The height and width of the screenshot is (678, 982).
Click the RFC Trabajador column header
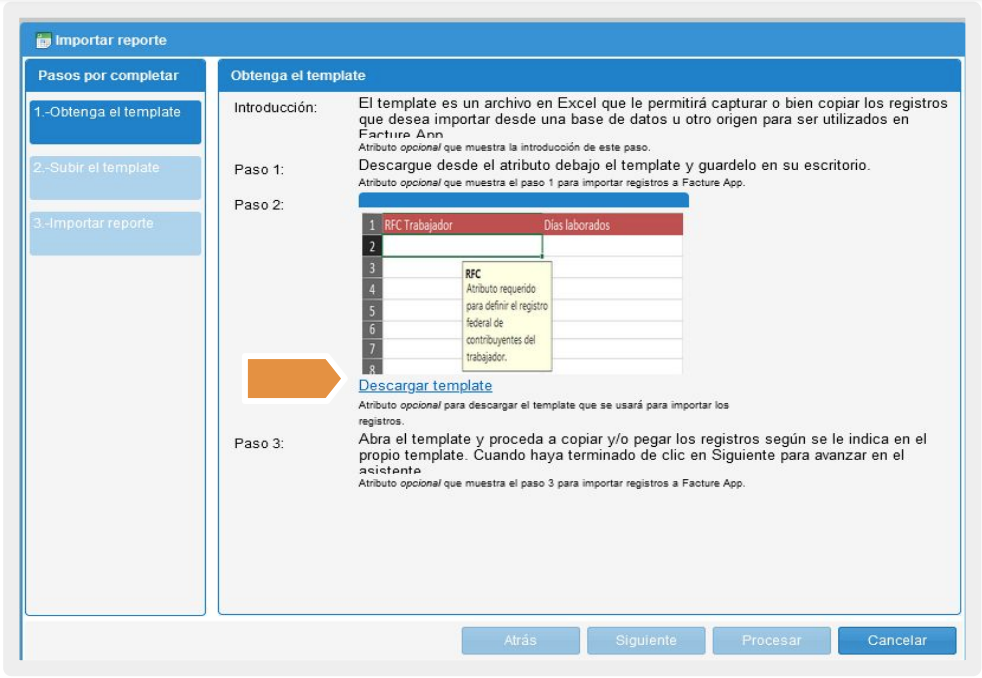click(x=461, y=225)
